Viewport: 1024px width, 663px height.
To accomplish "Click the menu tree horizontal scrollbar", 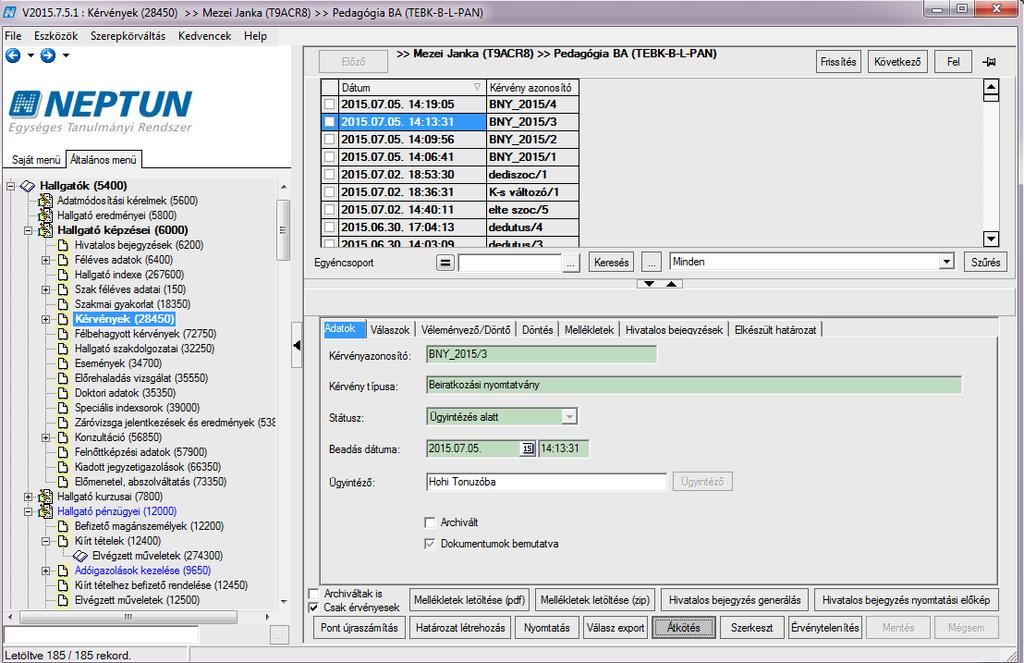I will click(128, 617).
